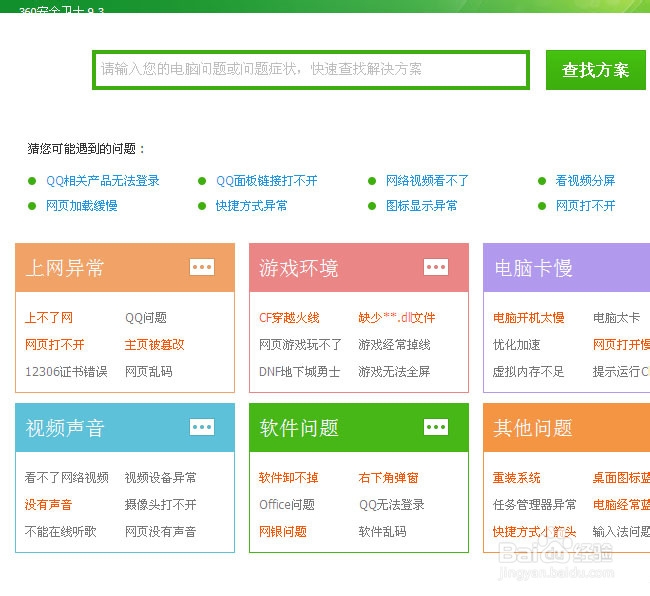Open more options for 上网异常 category
Image resolution: width=650 pixels, height=596 pixels.
[x=202, y=267]
